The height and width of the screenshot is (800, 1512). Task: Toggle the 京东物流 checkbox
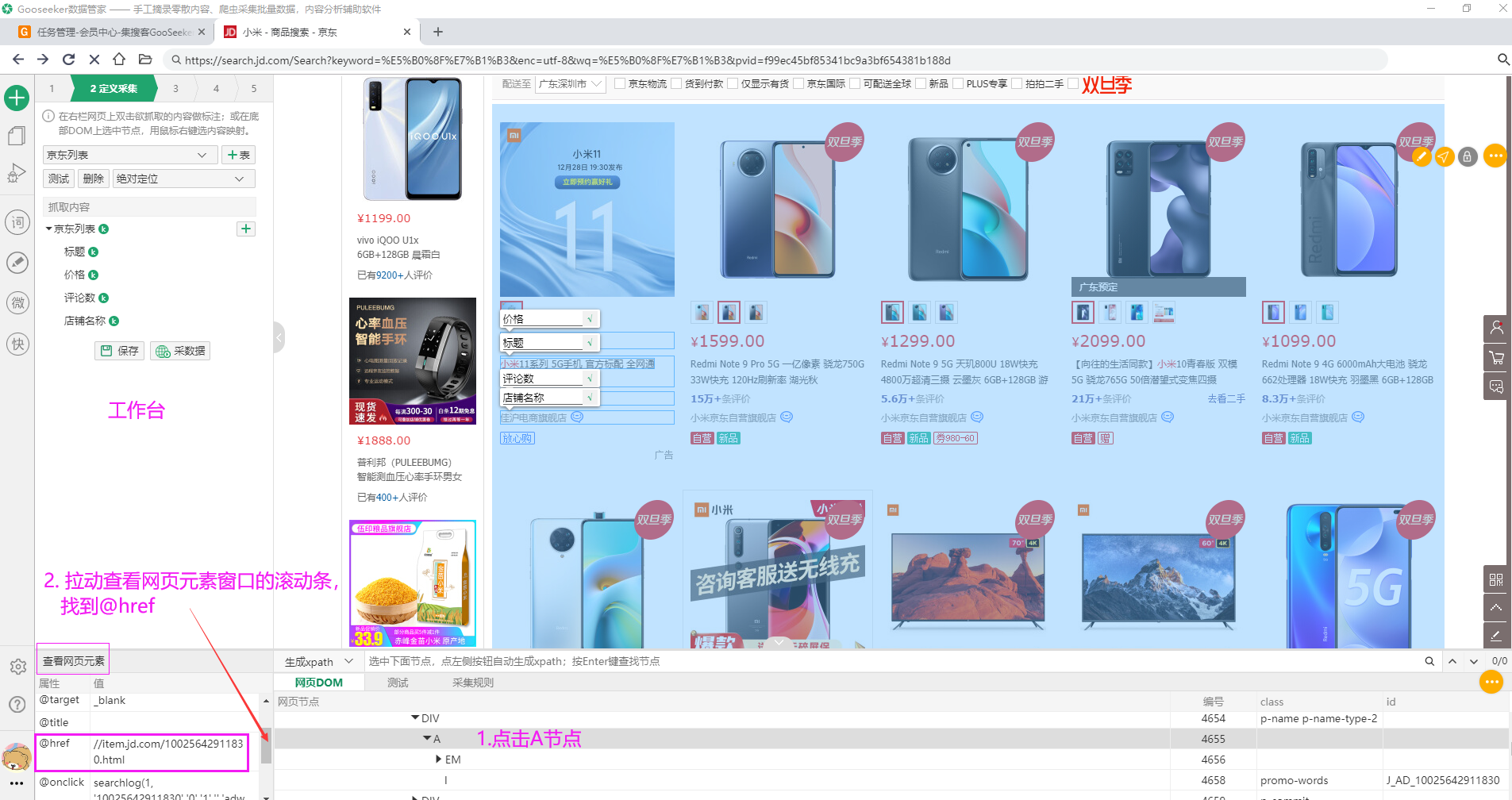pyautogui.click(x=620, y=83)
